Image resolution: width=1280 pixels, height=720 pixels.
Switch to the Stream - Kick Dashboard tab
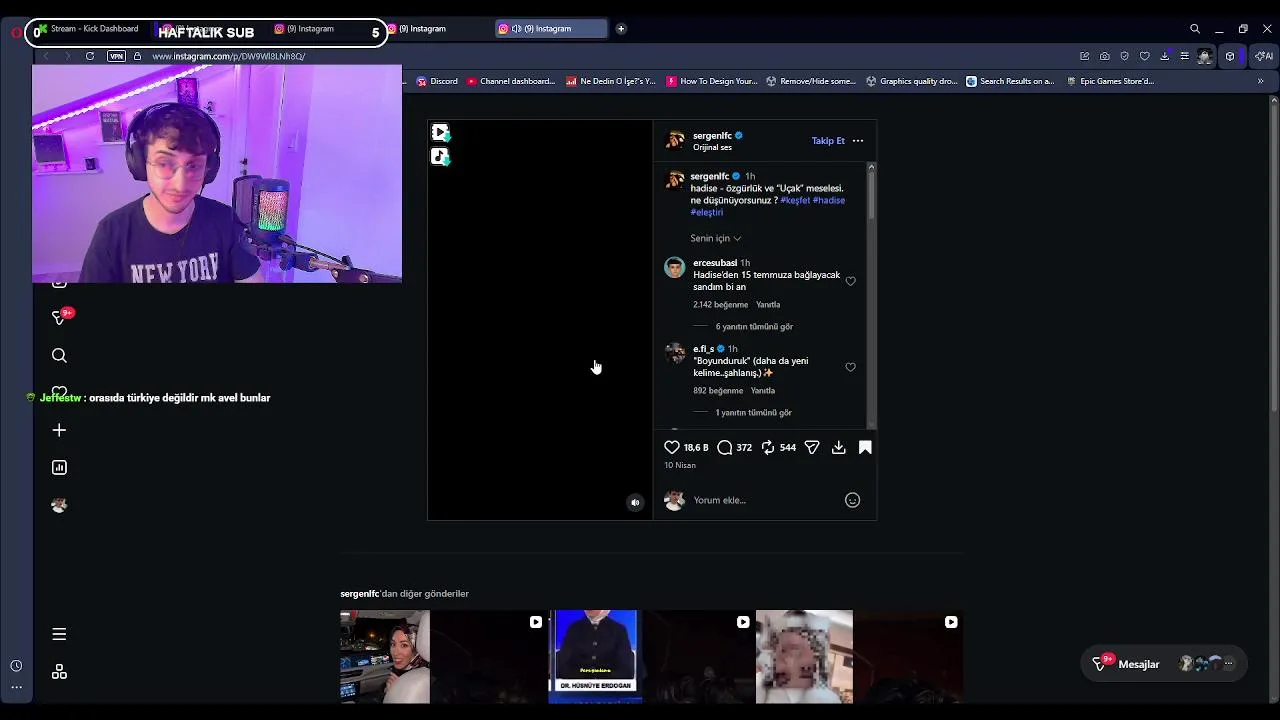point(92,29)
